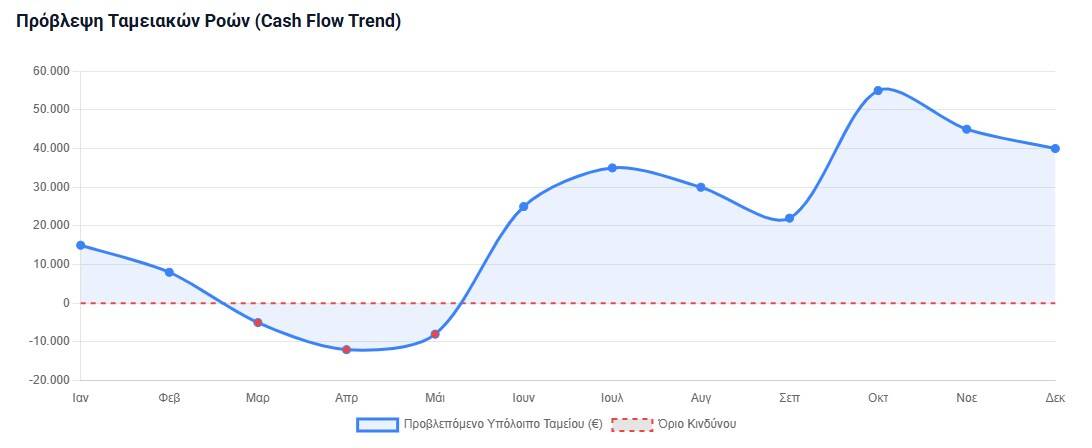Click the red dashed legend swatch
The width and height of the screenshot is (1092, 448).
(631, 424)
